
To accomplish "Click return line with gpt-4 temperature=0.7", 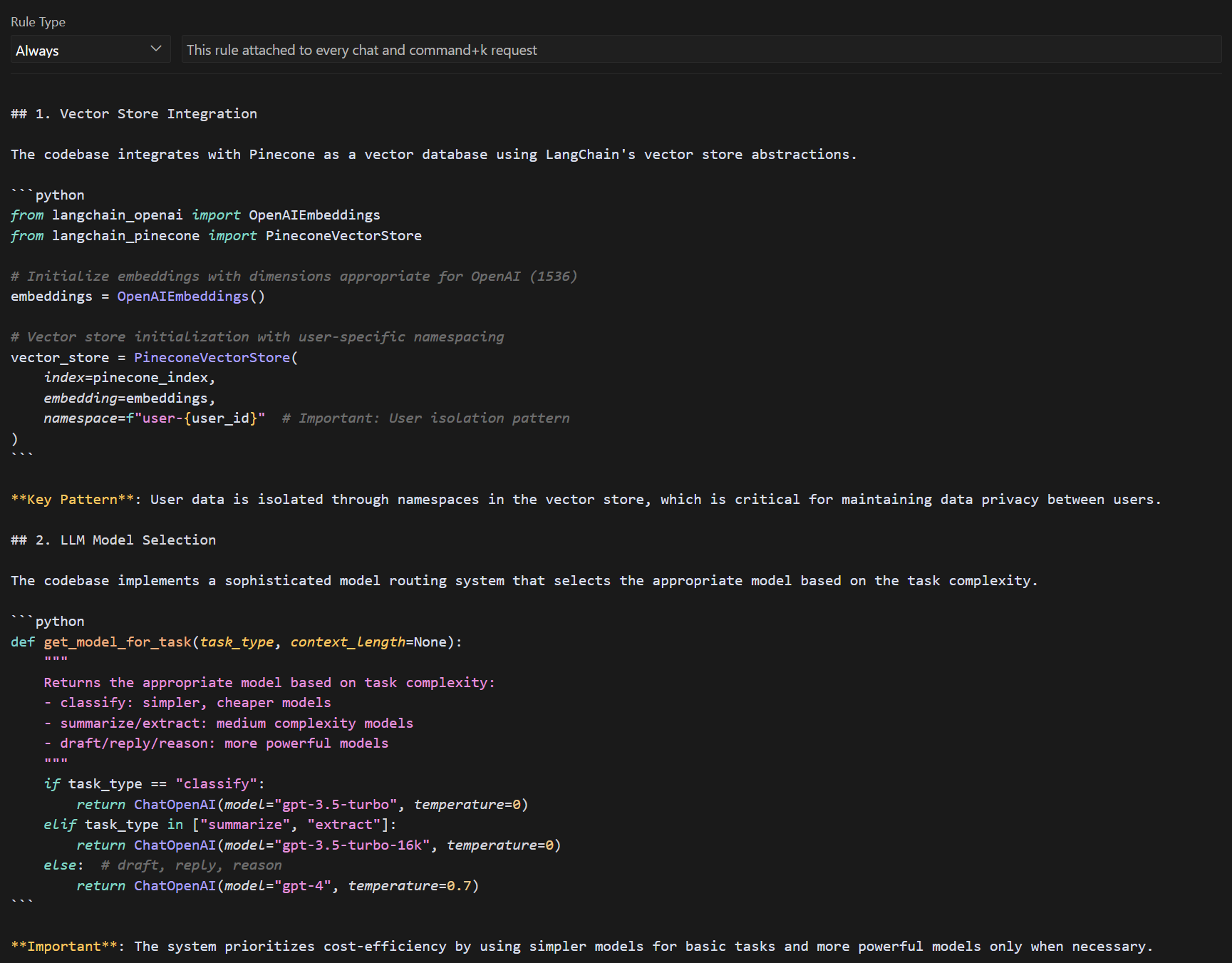I will coord(278,885).
